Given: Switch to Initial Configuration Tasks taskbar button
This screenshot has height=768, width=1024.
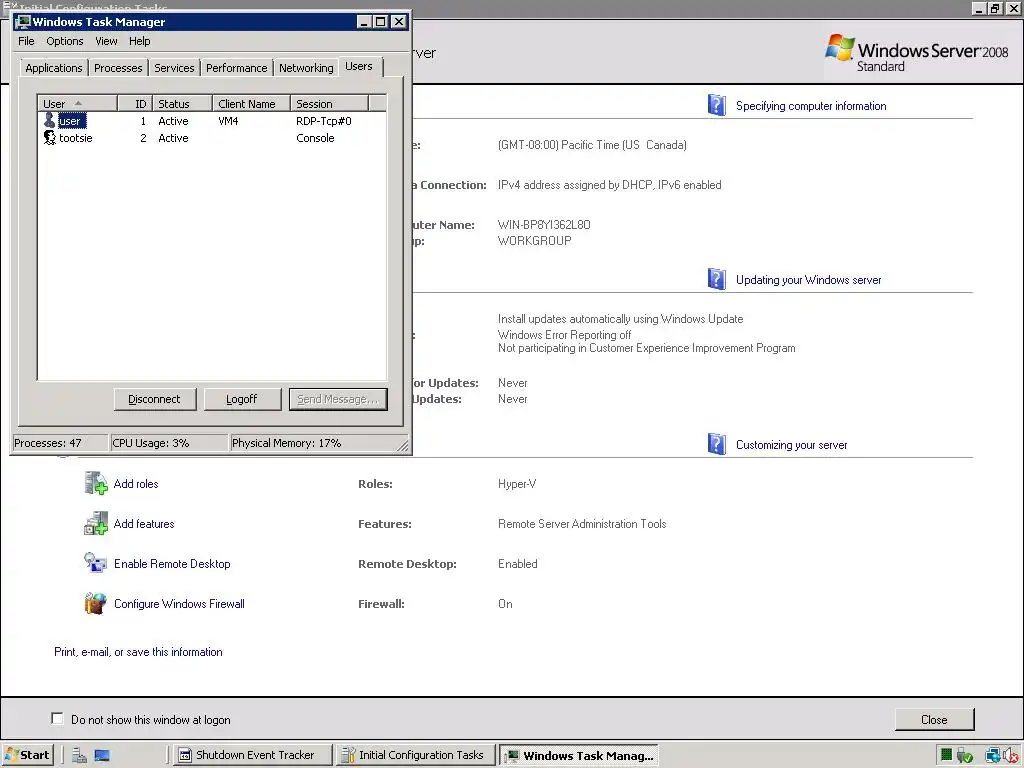Looking at the screenshot, I should (x=415, y=755).
